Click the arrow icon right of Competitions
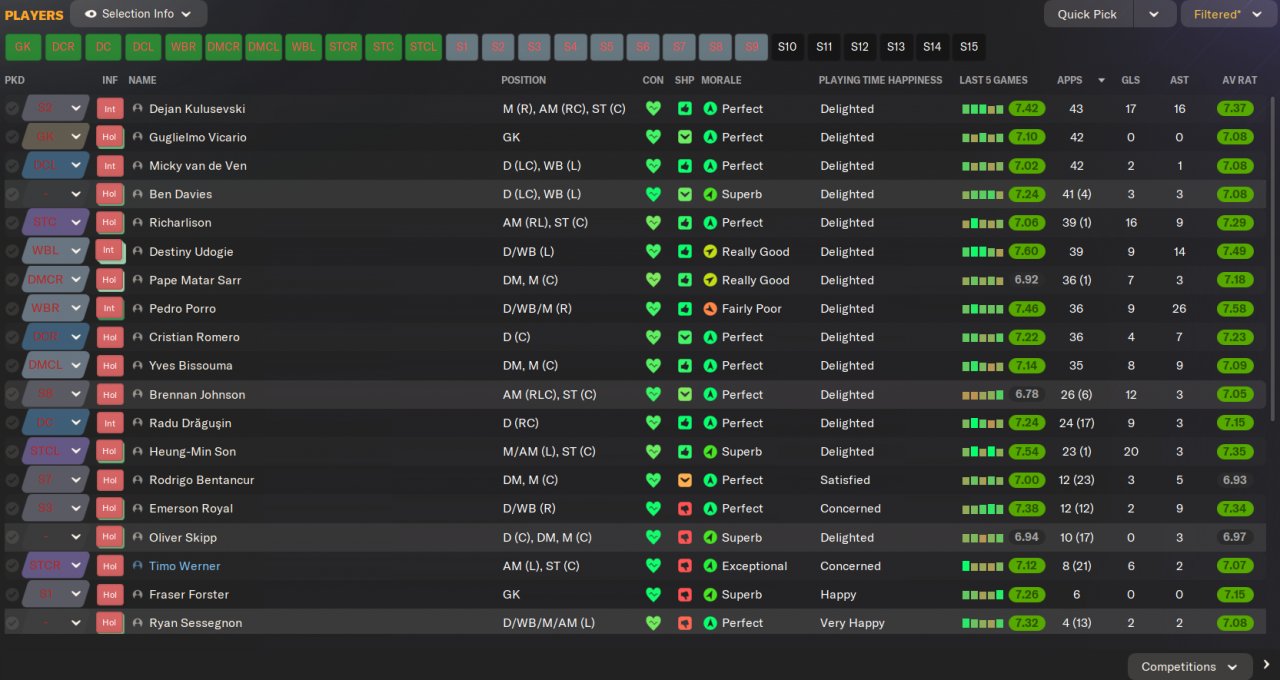The width and height of the screenshot is (1280, 680). coord(1266,665)
